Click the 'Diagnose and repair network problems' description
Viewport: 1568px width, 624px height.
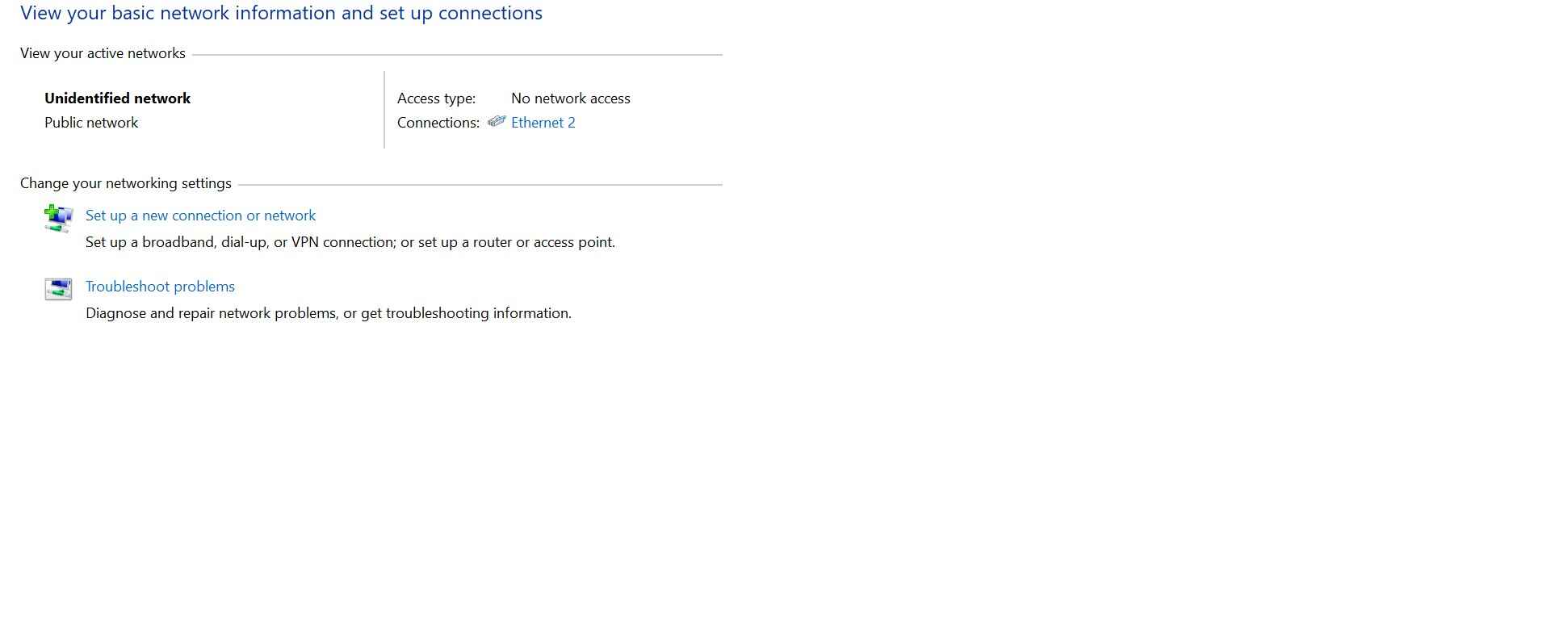click(328, 313)
